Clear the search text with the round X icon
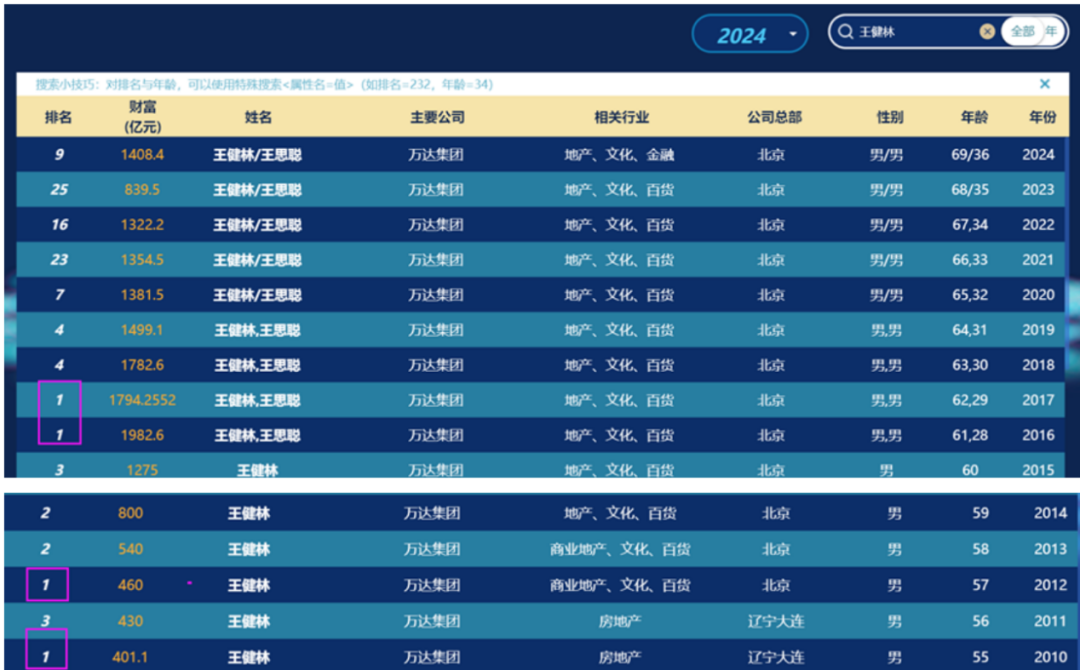This screenshot has height=670, width=1080. pos(987,32)
